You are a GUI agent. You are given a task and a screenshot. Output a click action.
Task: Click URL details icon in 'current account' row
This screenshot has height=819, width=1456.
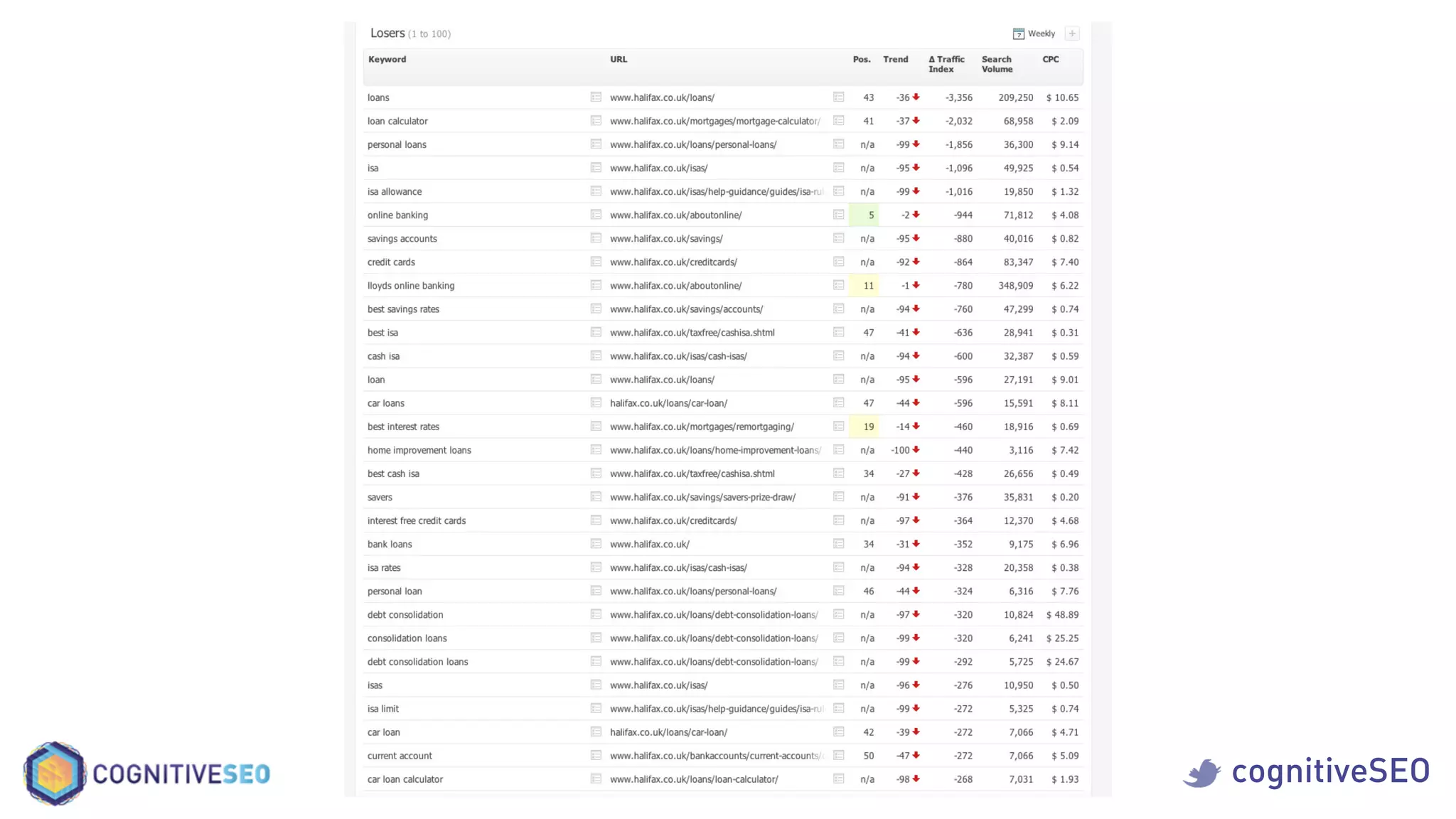pyautogui.click(x=839, y=754)
